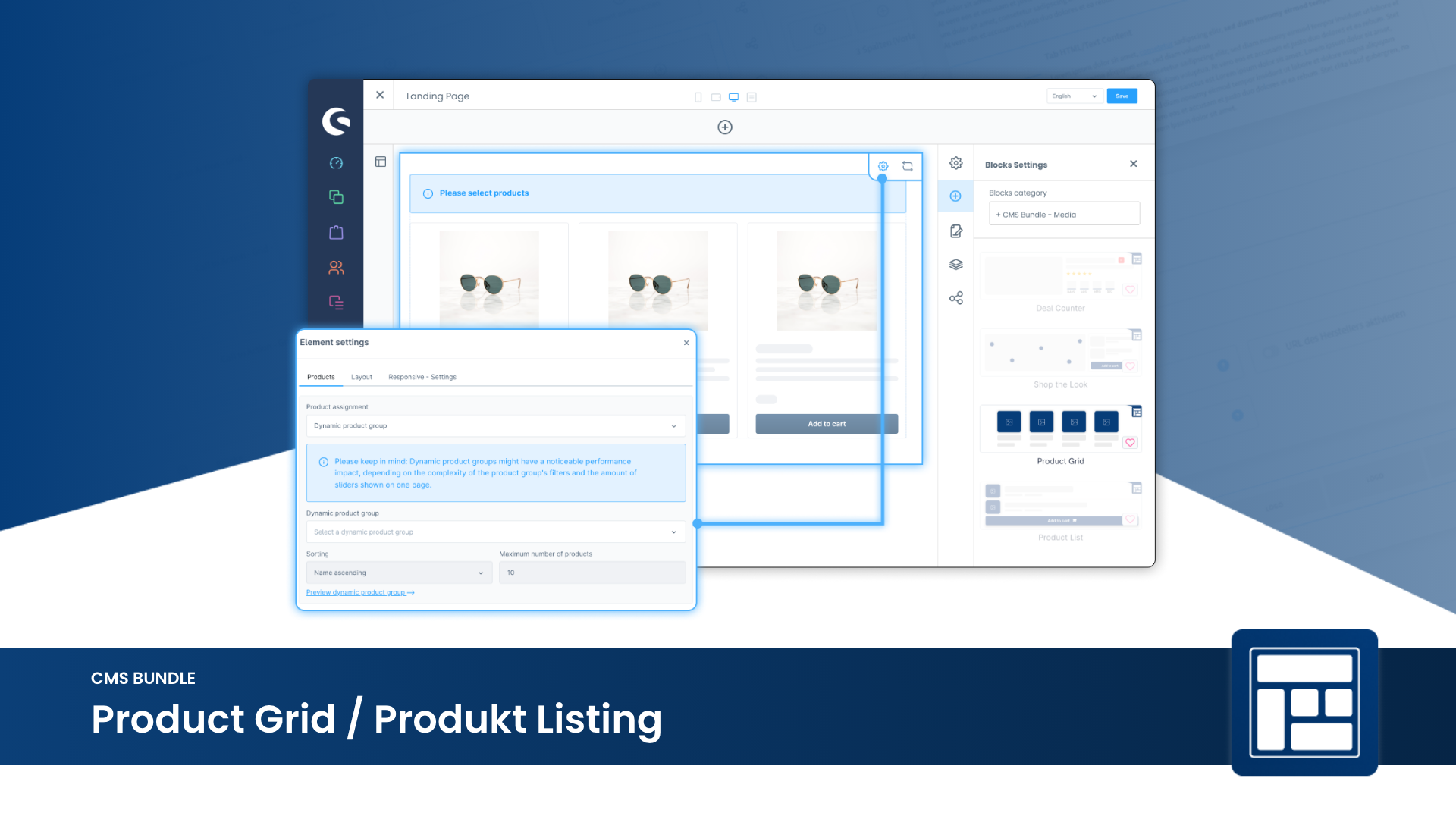Click the Product Grid corner grid icon
Screen dimensions: 1456x819
point(1136,412)
